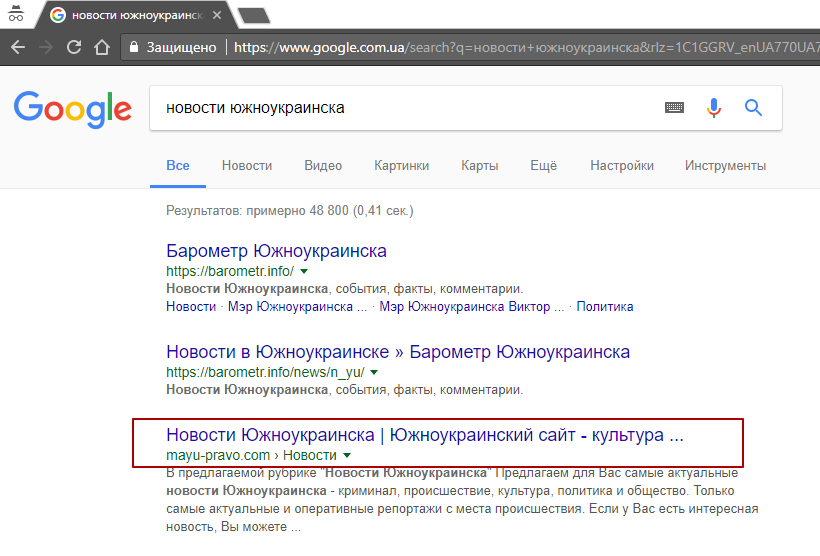This screenshot has height=556, width=820.
Task: Open a new tab with the new-tab button
Action: [x=254, y=15]
